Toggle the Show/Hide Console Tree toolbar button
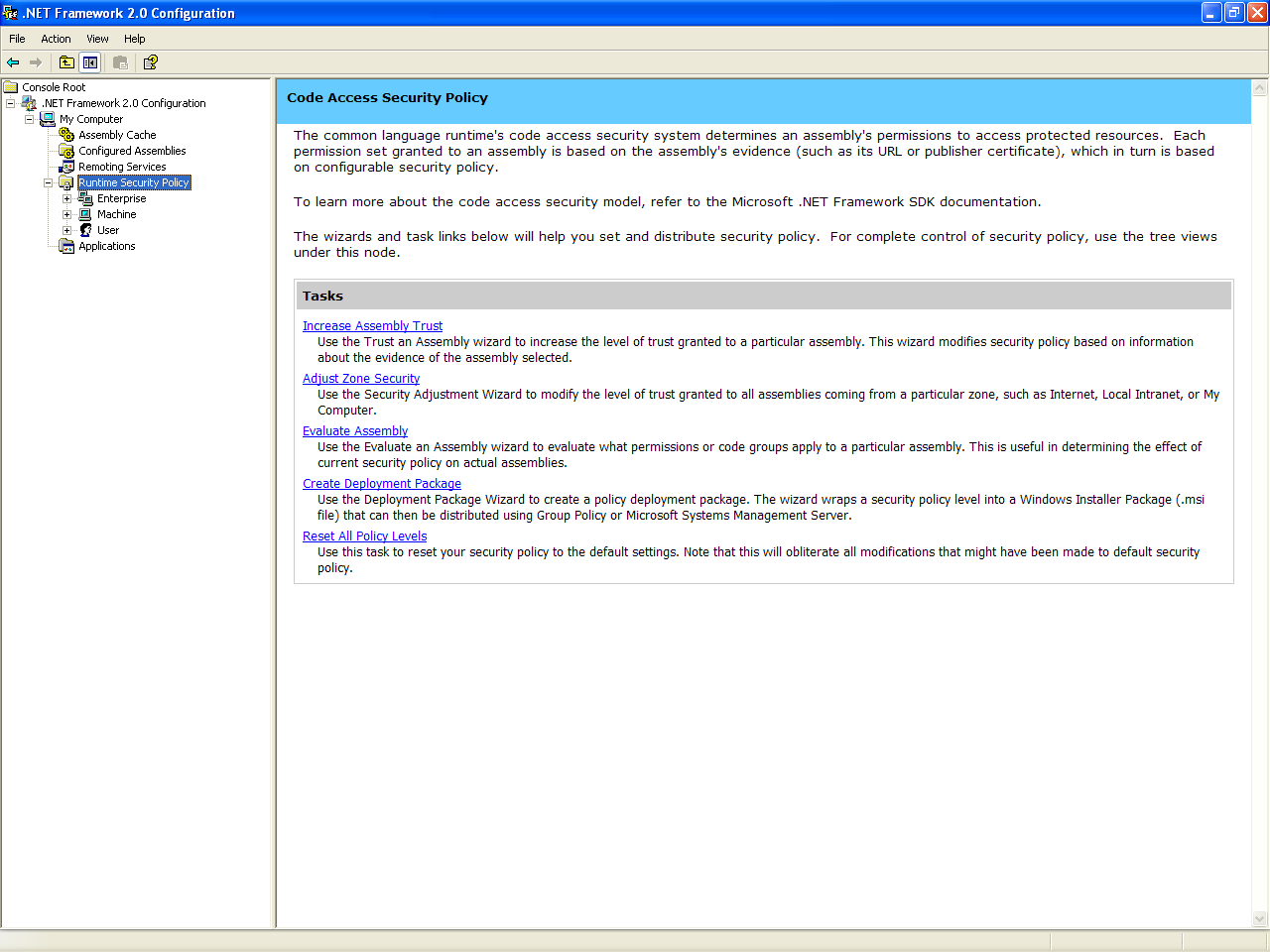Image resolution: width=1270 pixels, height=952 pixels. (x=90, y=62)
